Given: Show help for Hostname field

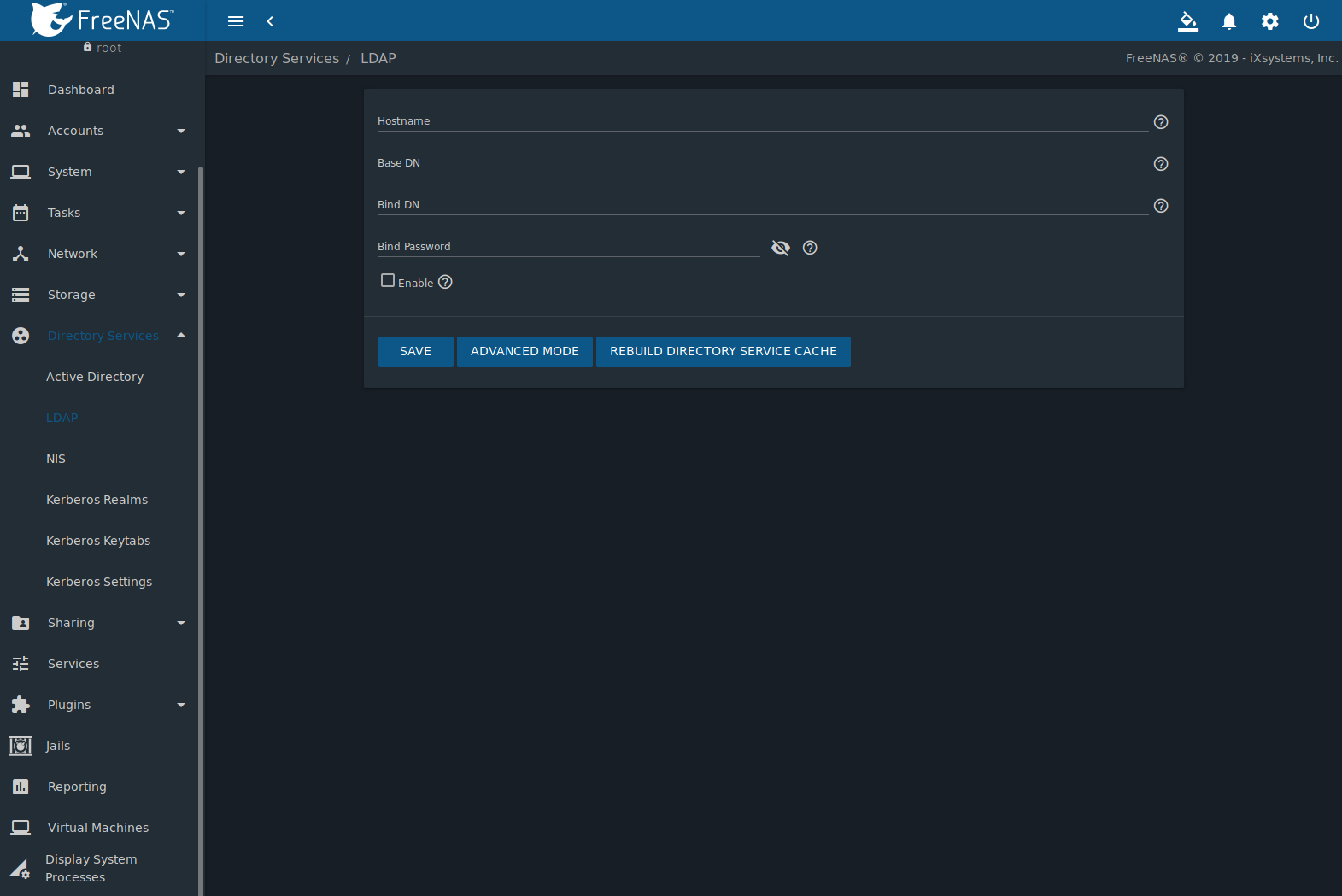Looking at the screenshot, I should tap(1161, 122).
